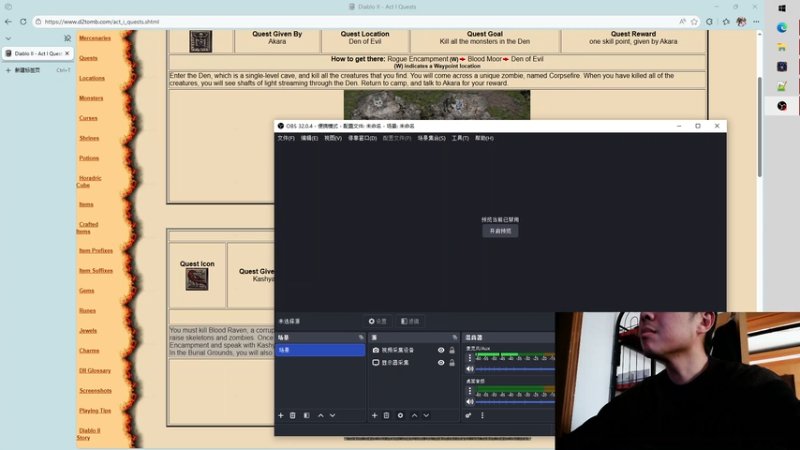
Task: Open File Explorer from the taskbar
Action: tap(782, 47)
